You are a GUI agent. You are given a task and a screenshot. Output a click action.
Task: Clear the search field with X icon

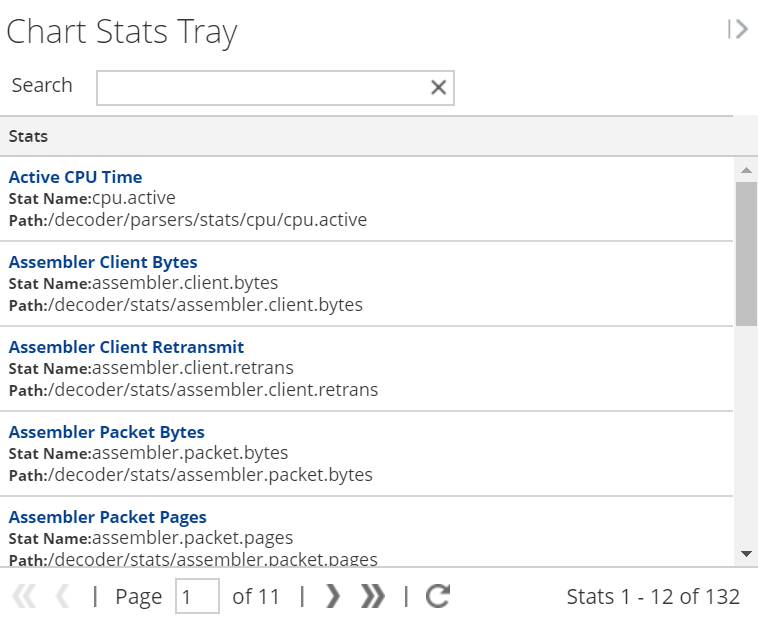pos(438,88)
